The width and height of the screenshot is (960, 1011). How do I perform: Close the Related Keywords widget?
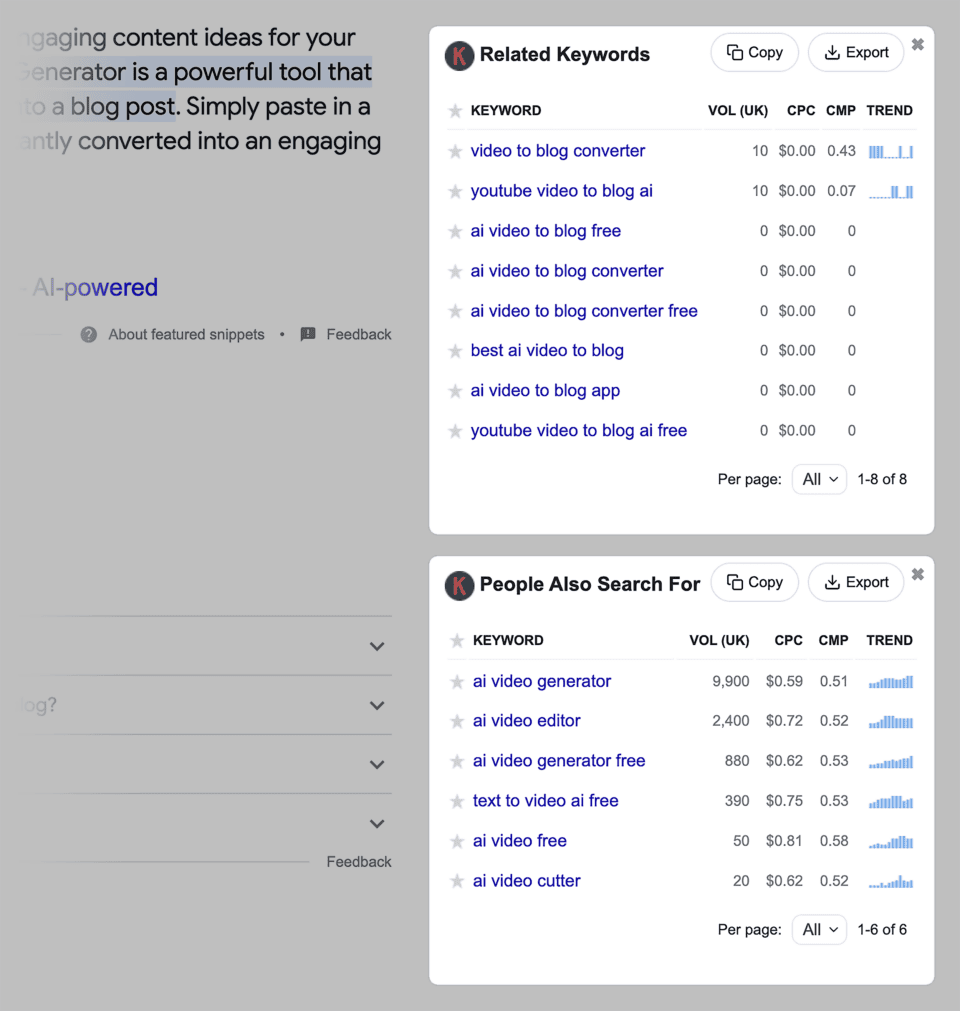tap(918, 45)
